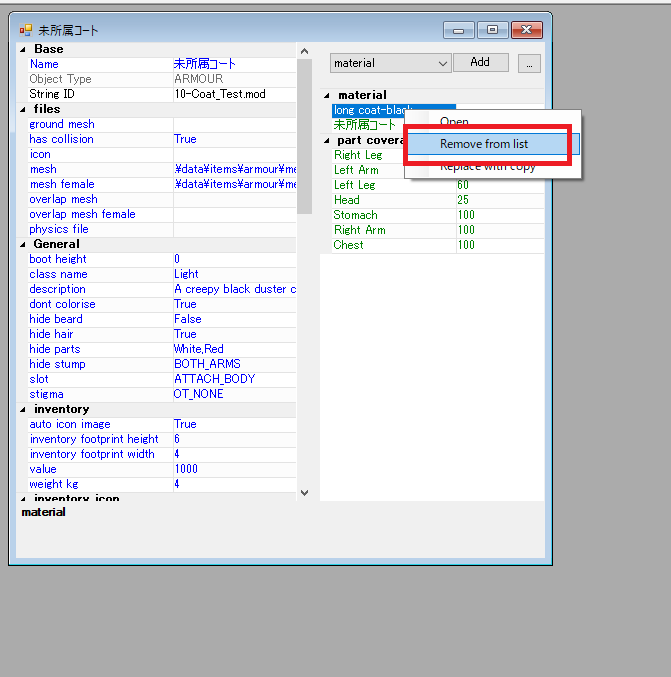
Task: Select the Object Type row
Action: [x=162, y=79]
